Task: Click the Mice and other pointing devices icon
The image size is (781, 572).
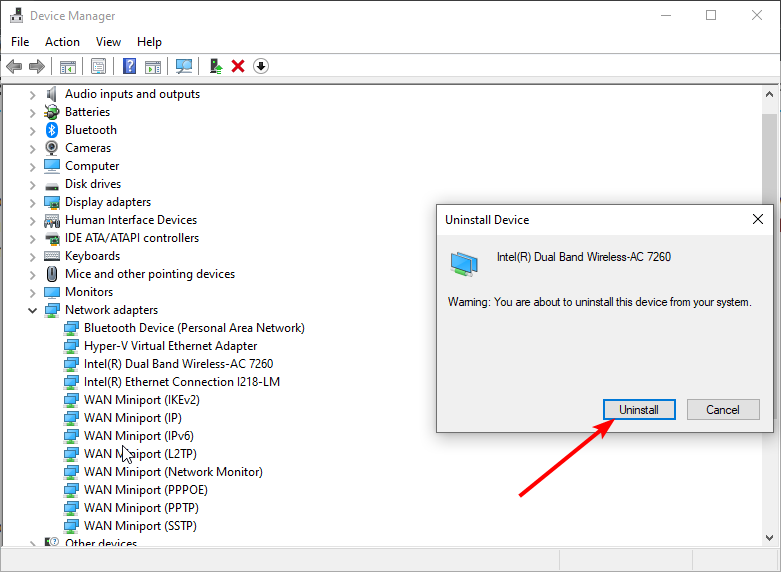Action: pos(52,274)
